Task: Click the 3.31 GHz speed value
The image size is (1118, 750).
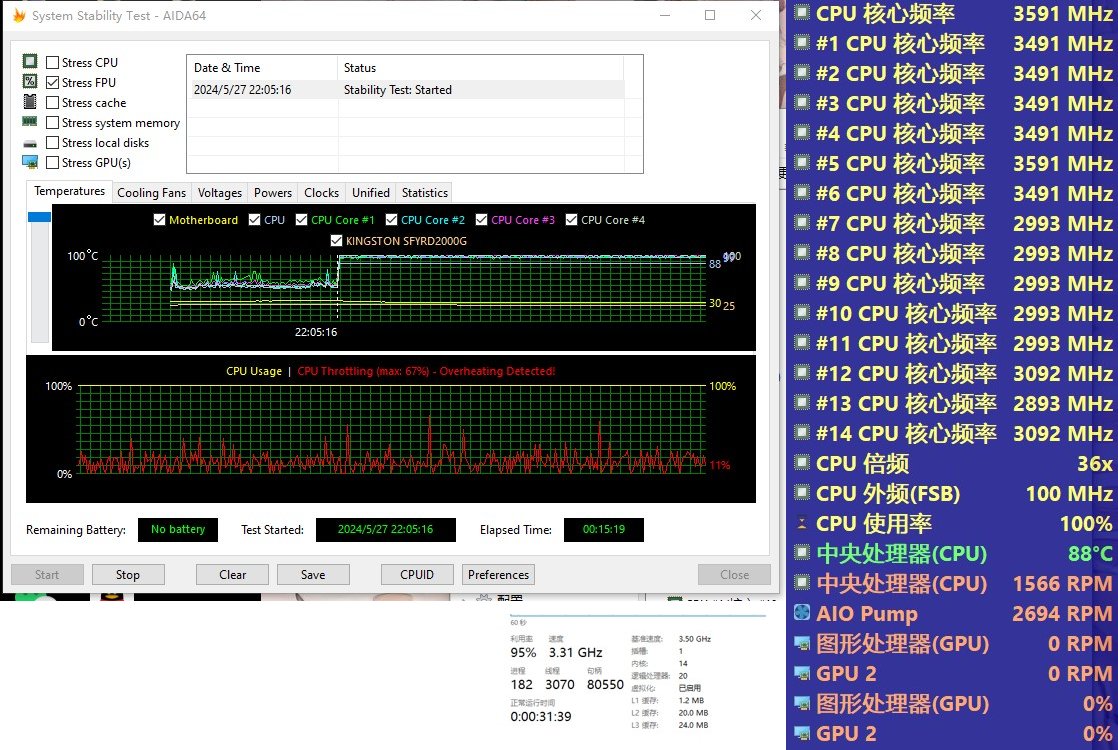Action: click(x=575, y=652)
